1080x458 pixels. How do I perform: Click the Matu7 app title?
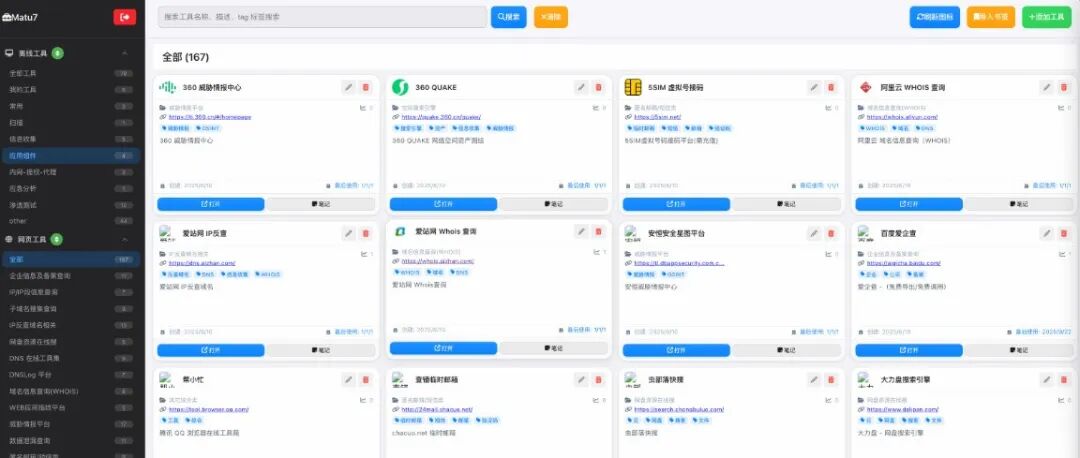click(23, 17)
